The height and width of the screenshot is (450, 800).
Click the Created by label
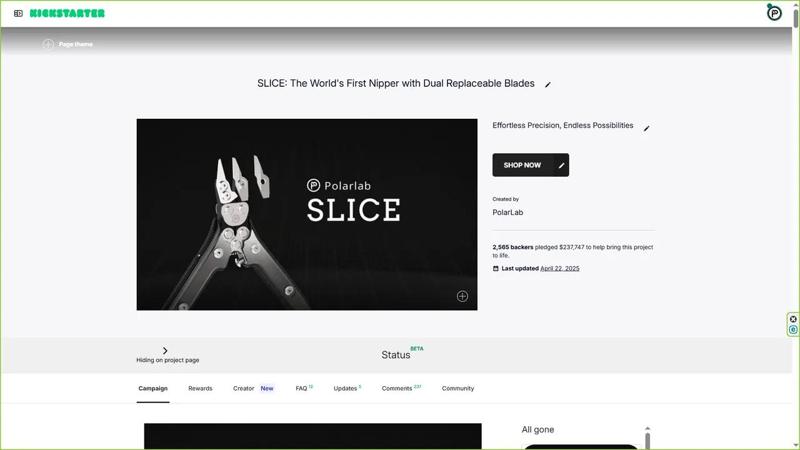506,199
